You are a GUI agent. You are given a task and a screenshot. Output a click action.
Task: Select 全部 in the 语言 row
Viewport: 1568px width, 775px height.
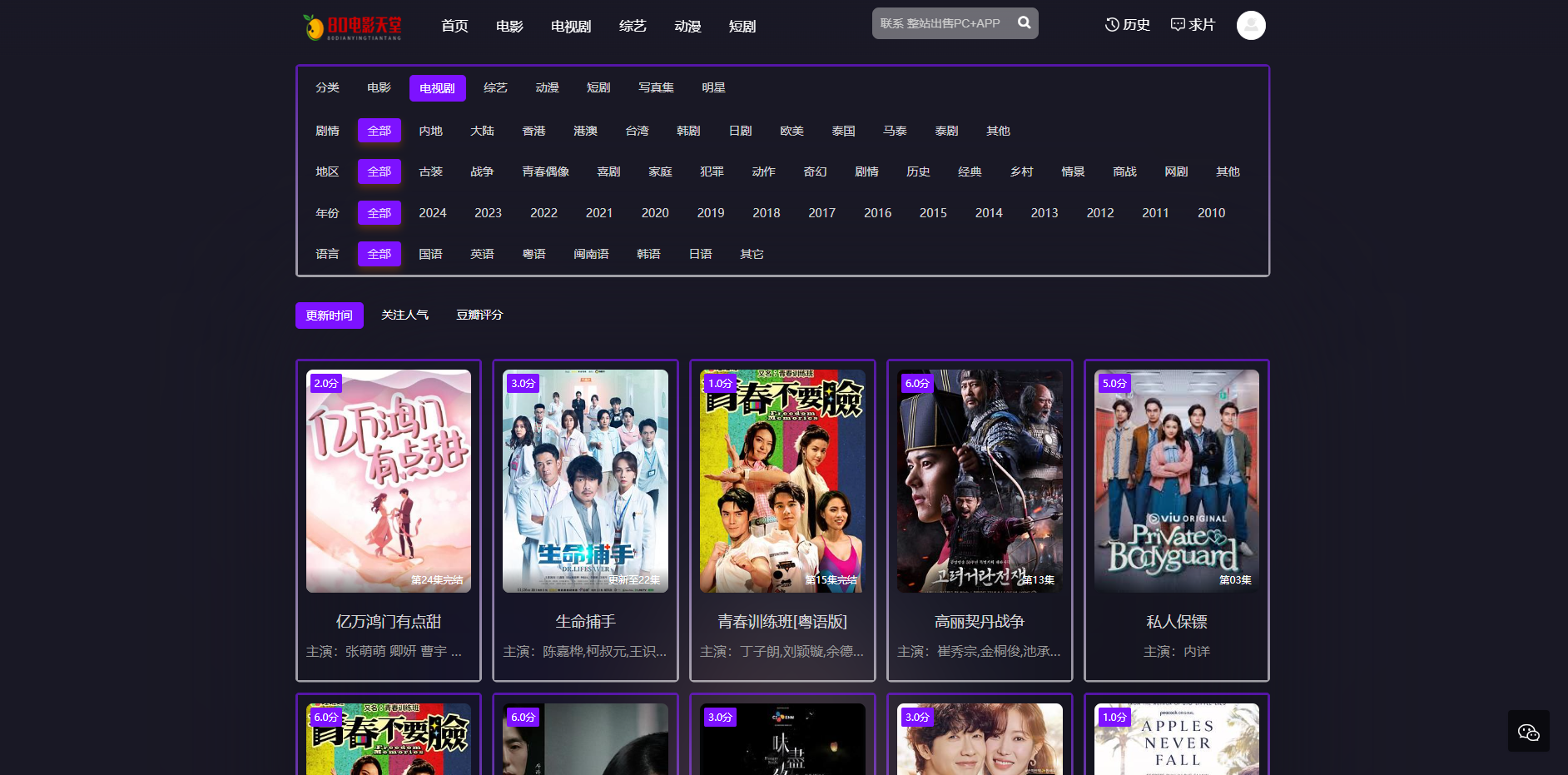pyautogui.click(x=380, y=254)
